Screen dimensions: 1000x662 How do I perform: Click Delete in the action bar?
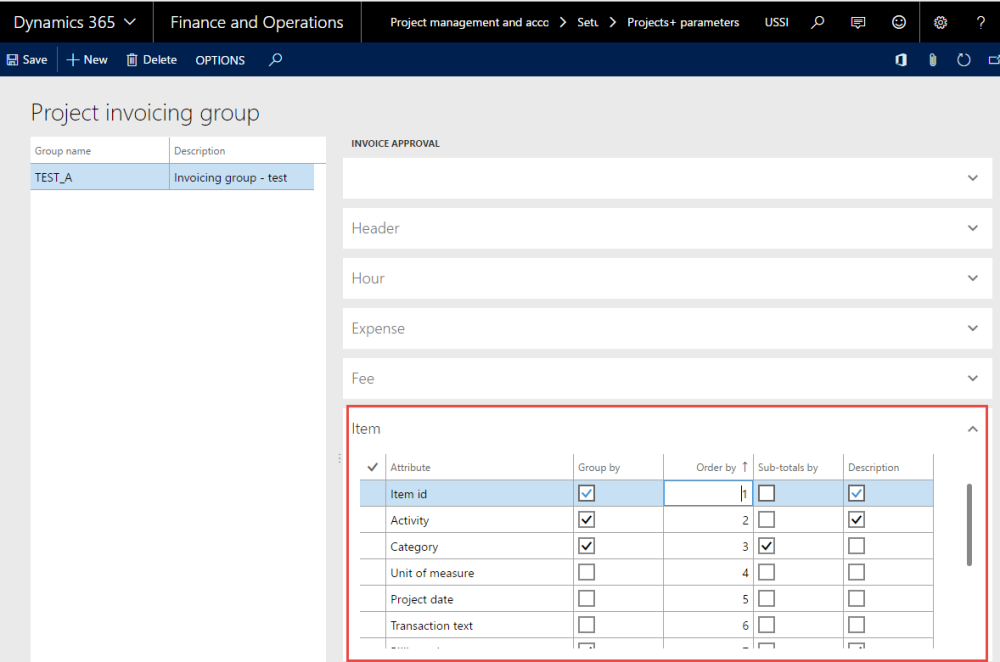coord(151,59)
